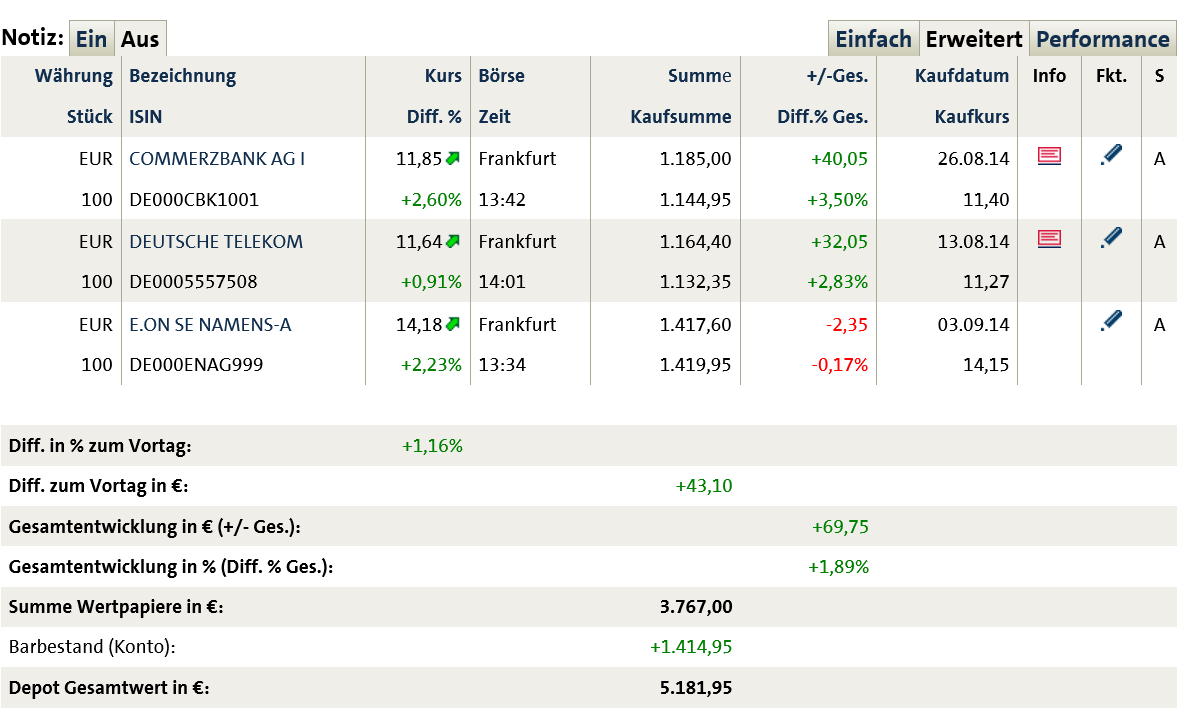Click the edit pencil icon for Commerzbank
The height and width of the screenshot is (728, 1183).
click(1110, 155)
